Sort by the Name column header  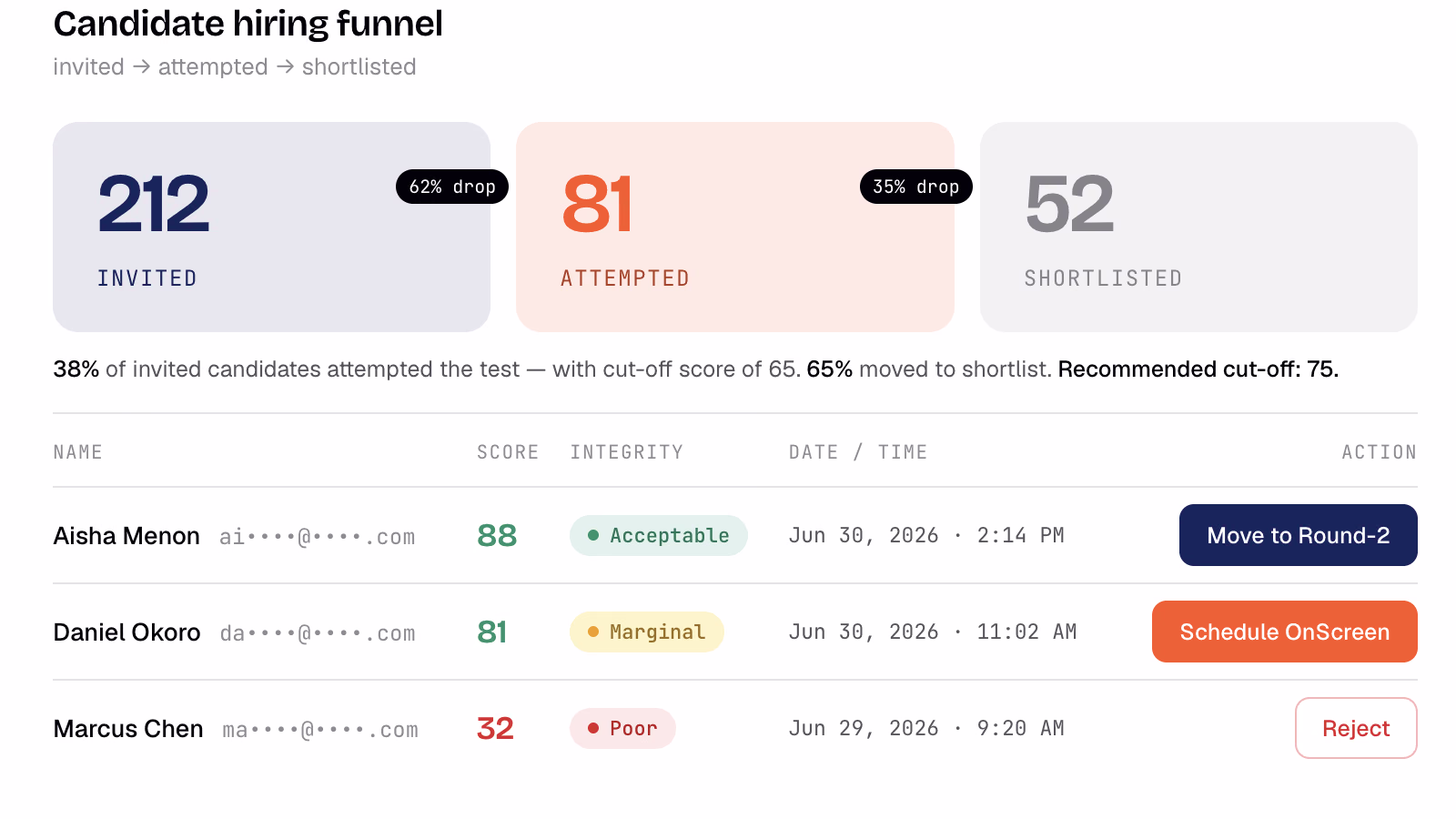(x=77, y=452)
